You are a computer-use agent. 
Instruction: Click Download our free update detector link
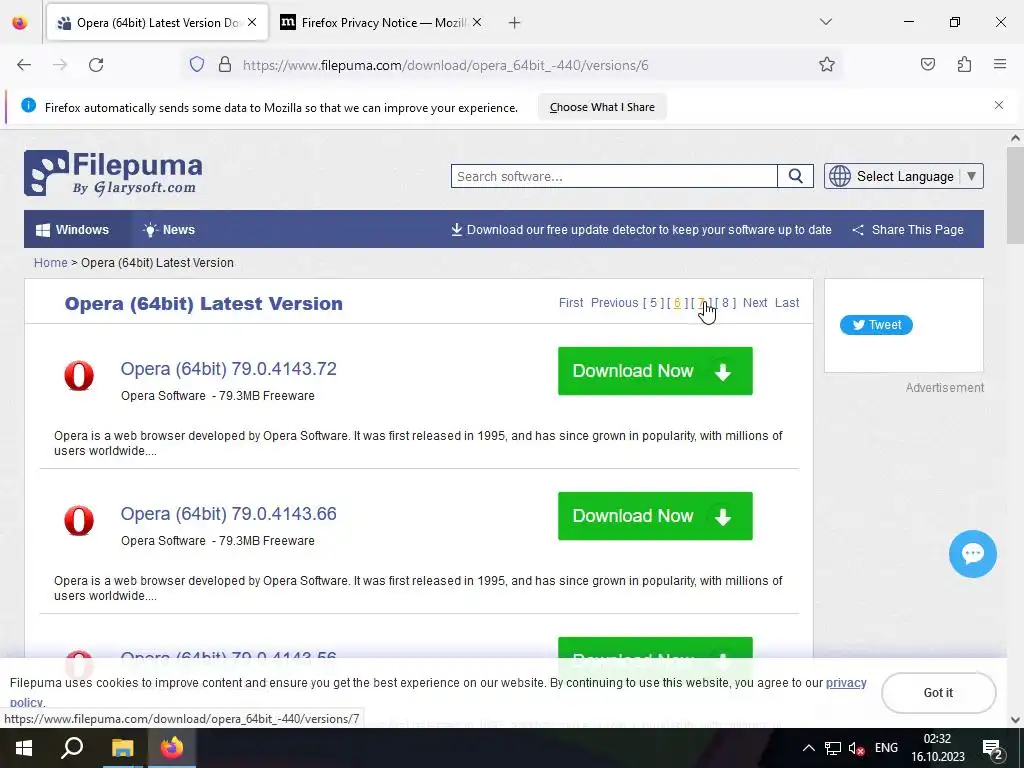click(x=641, y=230)
